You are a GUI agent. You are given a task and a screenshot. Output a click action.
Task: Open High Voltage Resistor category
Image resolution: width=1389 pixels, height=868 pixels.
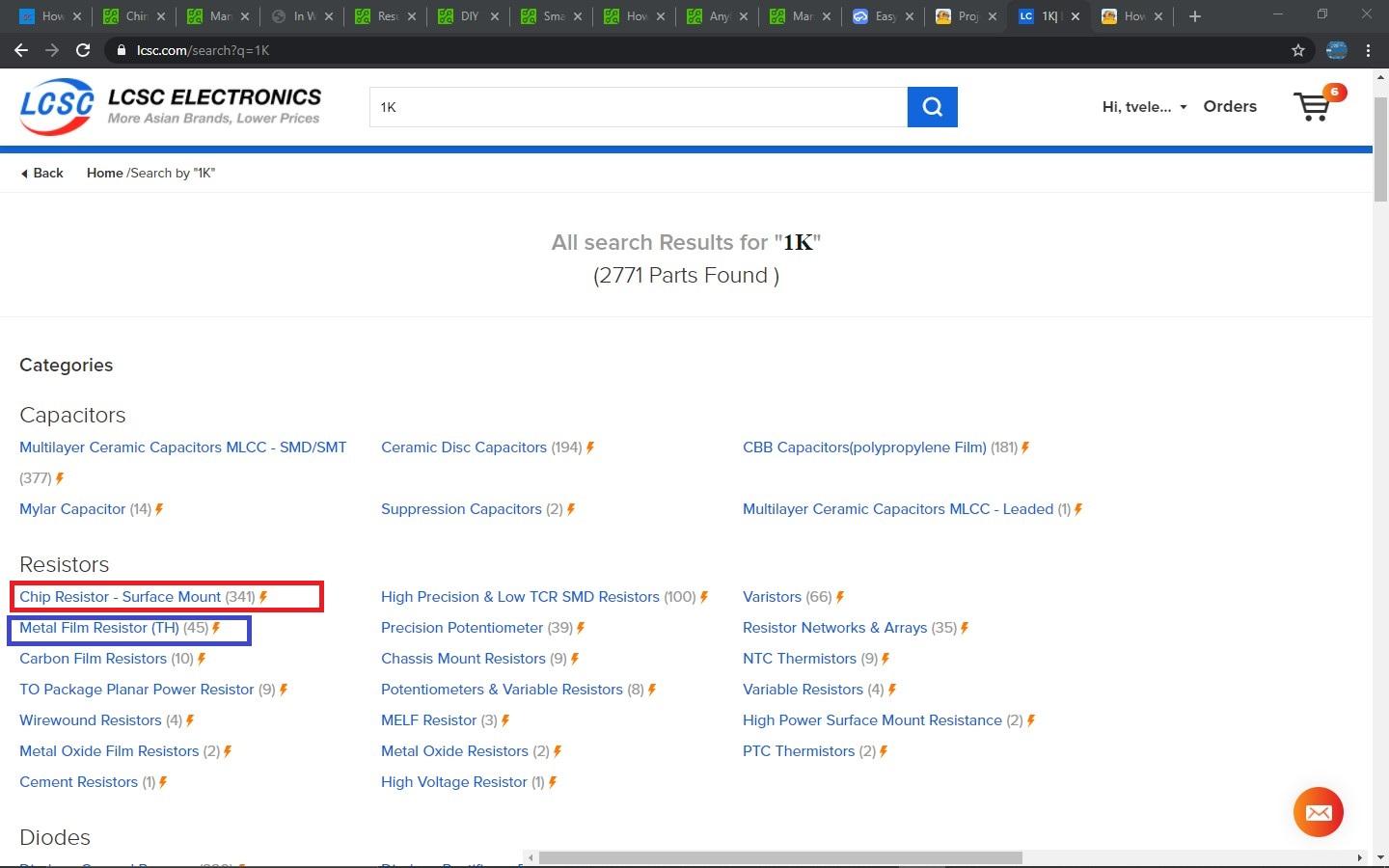click(453, 782)
